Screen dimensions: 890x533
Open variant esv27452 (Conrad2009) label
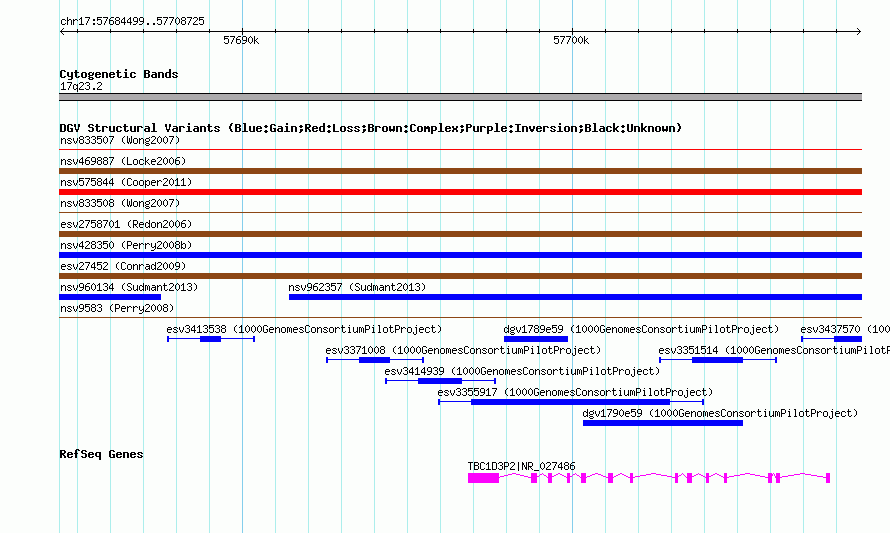coord(123,266)
